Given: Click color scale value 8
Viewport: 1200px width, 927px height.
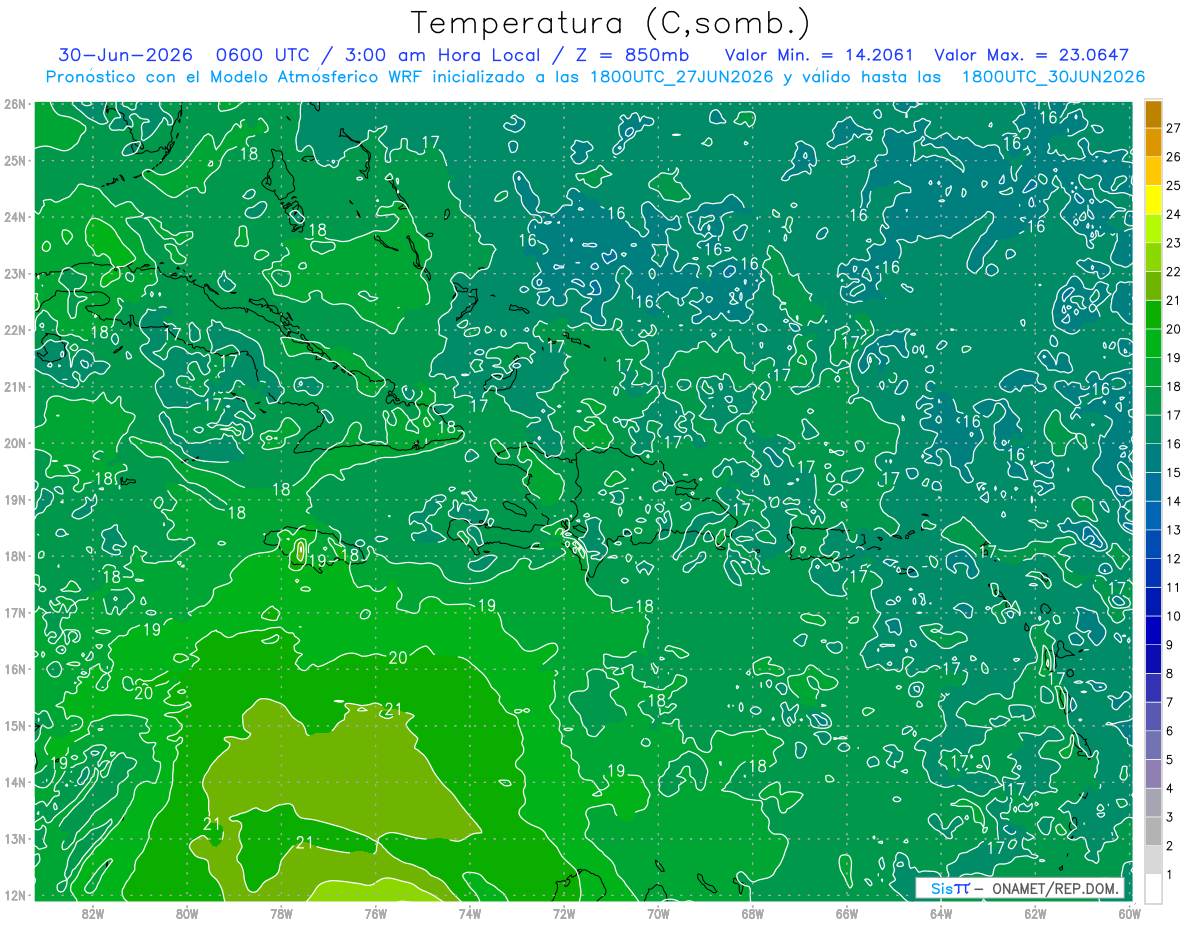Looking at the screenshot, I should coord(1171,673).
